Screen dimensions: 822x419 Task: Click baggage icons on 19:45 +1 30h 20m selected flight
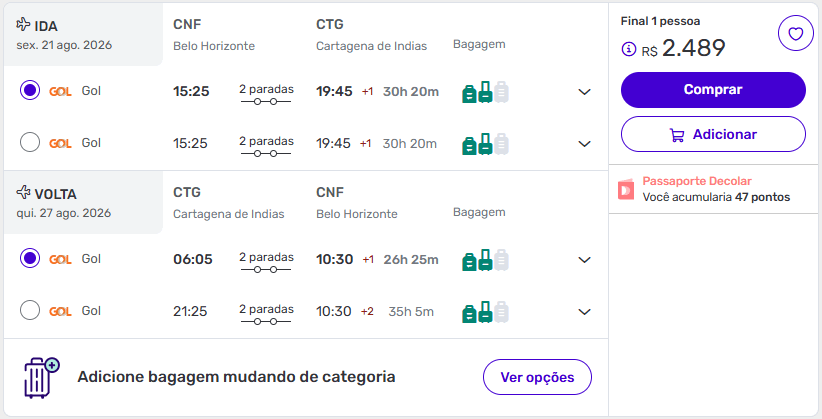pos(485,92)
